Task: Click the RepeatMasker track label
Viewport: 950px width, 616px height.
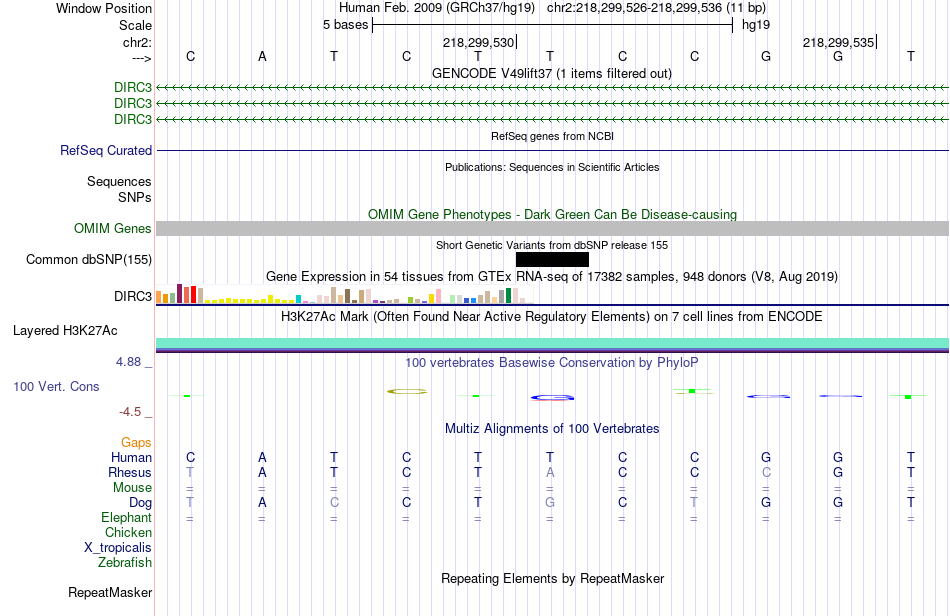Action: 110,592
